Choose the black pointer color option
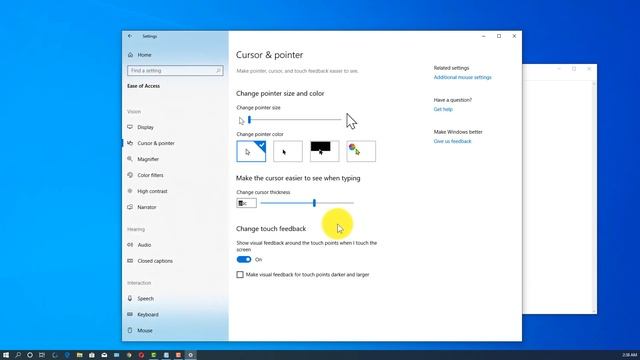 pyautogui.click(x=288, y=151)
